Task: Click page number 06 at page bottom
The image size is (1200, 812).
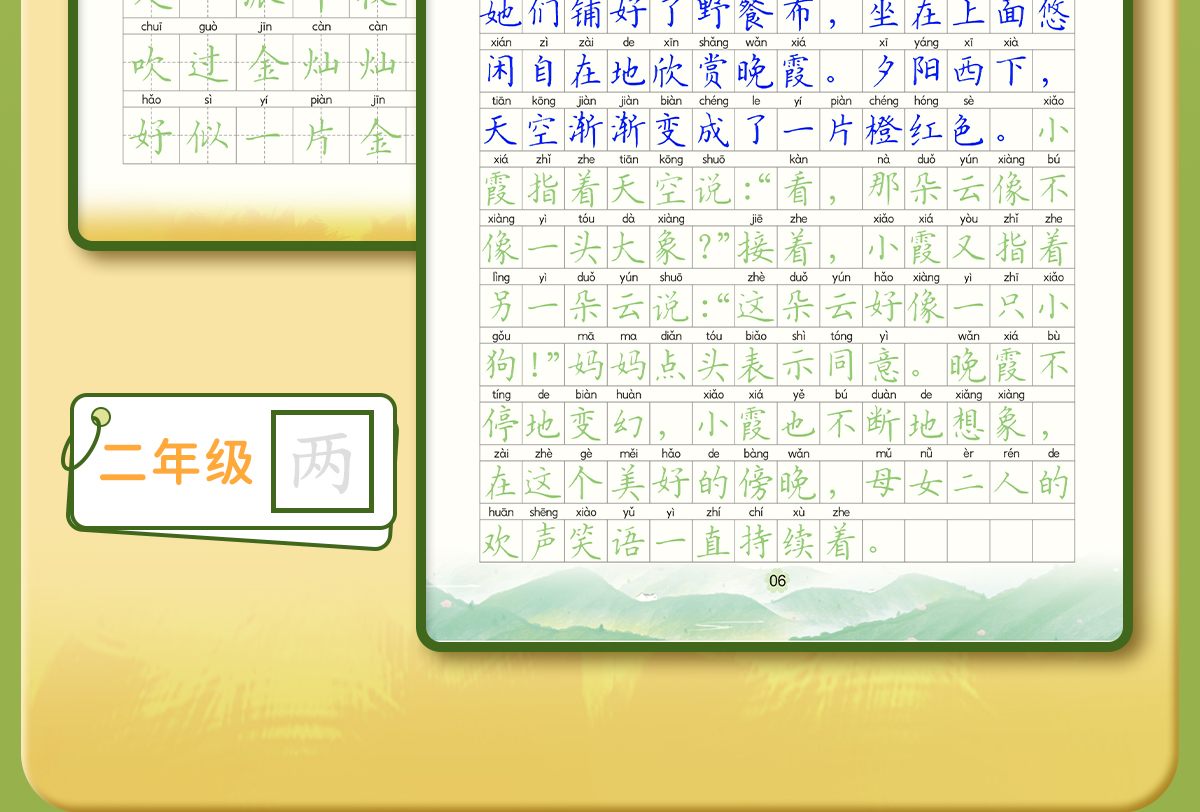Action: click(778, 581)
